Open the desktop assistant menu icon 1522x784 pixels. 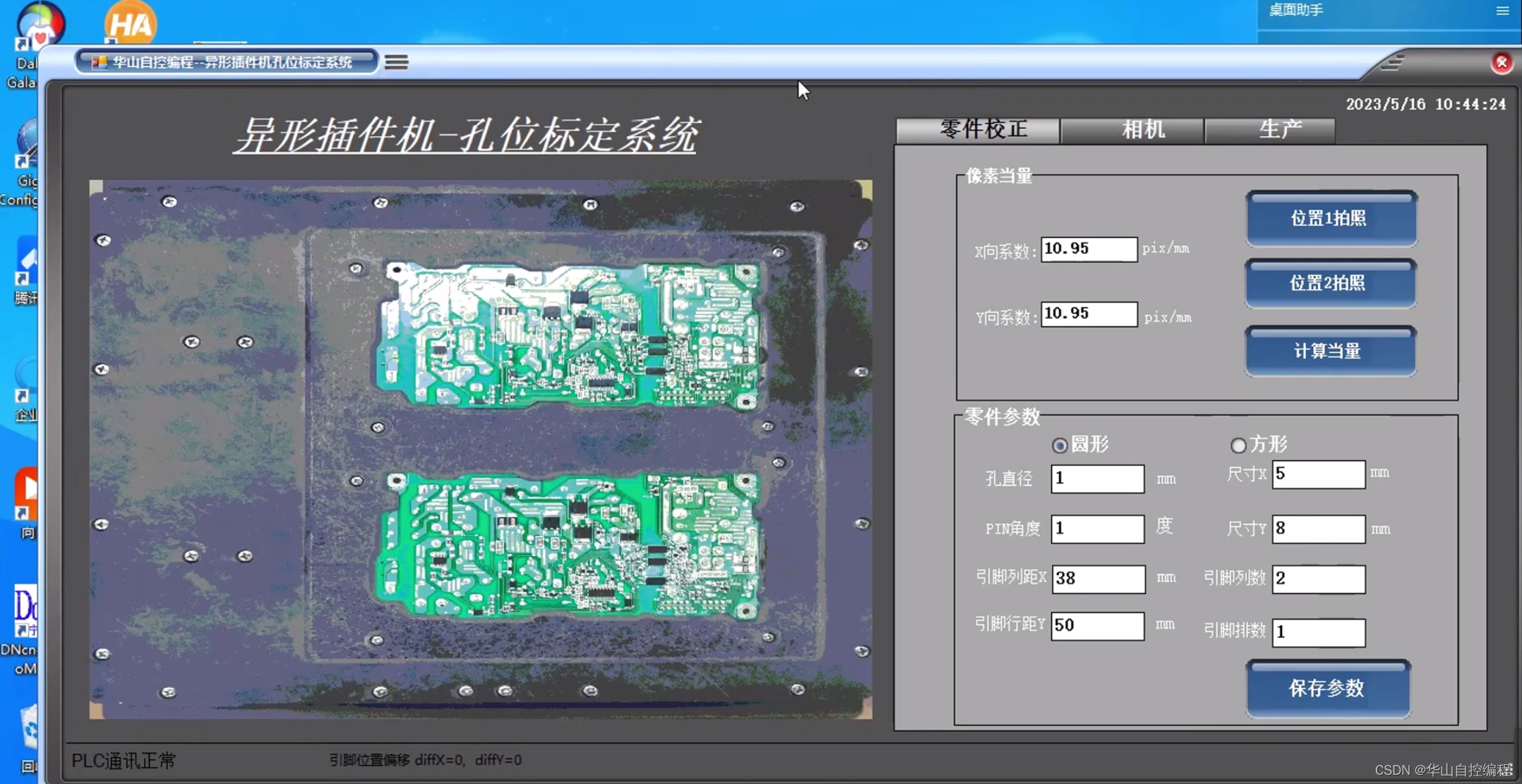click(x=1502, y=11)
